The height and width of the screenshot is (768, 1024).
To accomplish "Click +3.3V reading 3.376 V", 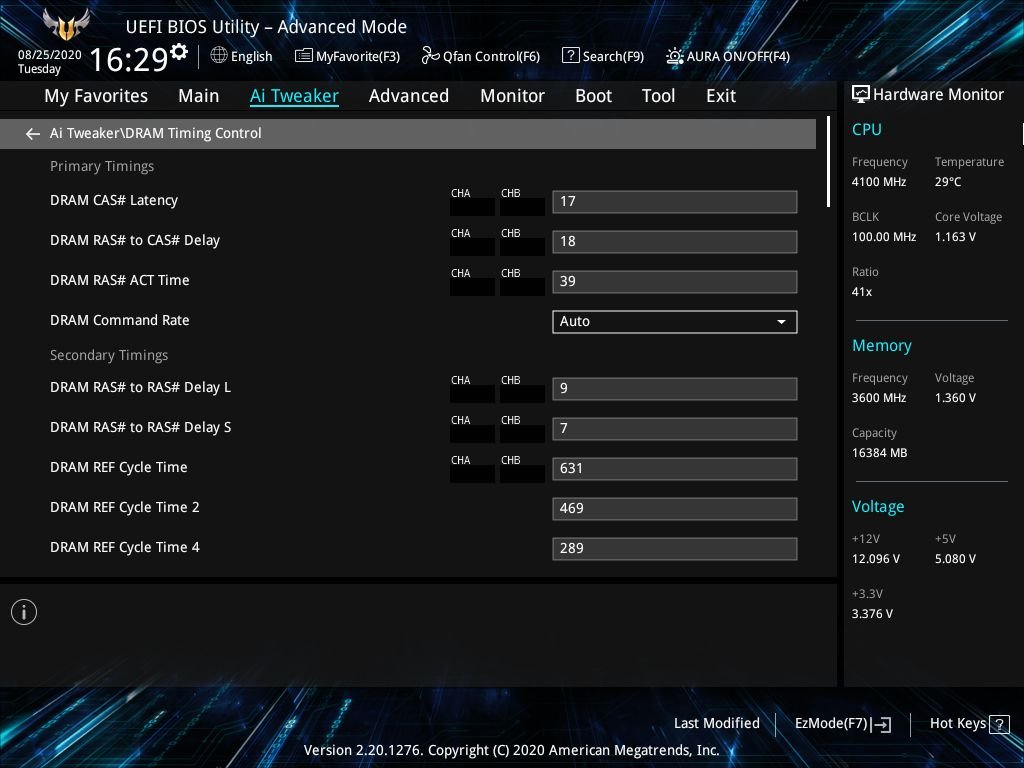I will click(872, 614).
